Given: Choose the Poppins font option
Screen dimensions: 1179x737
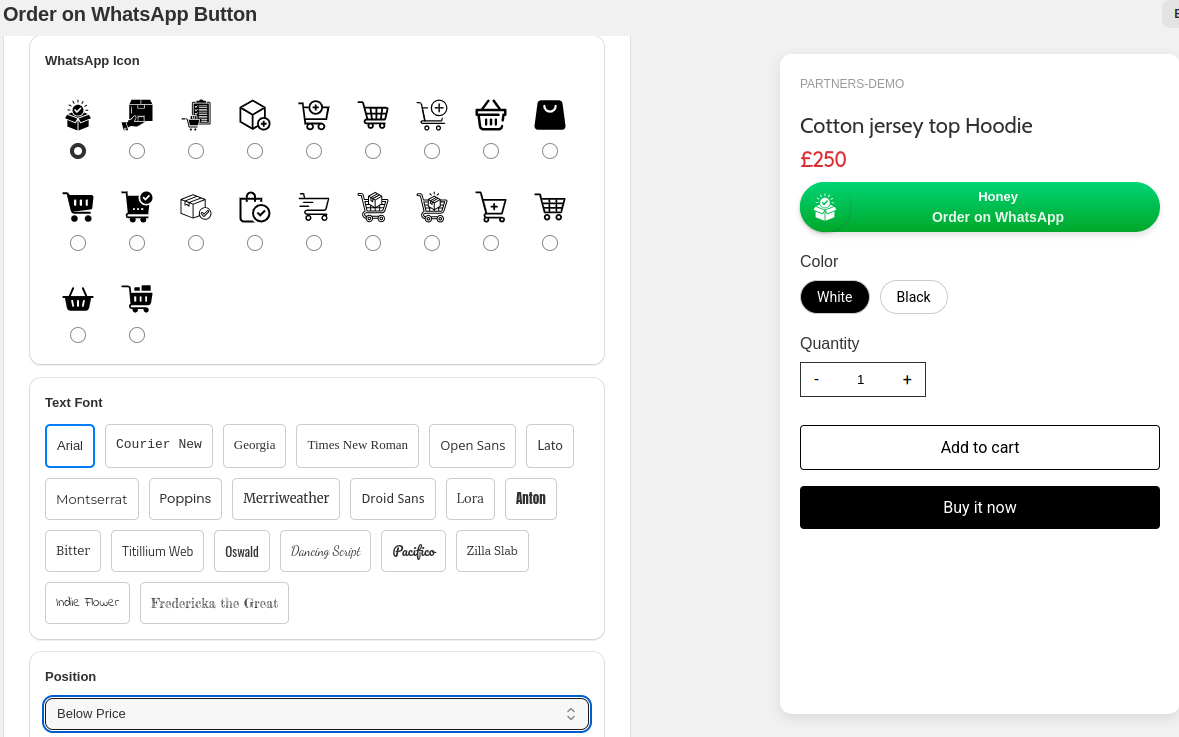Looking at the screenshot, I should (185, 499).
